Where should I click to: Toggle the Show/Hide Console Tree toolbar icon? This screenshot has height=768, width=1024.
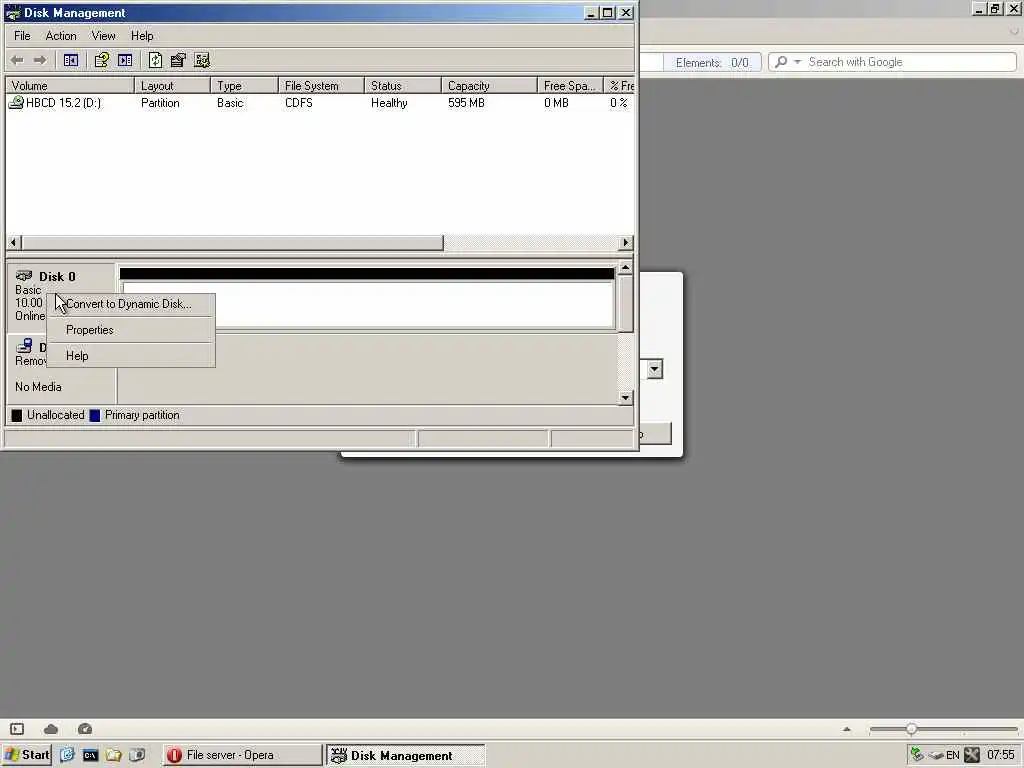click(x=71, y=60)
